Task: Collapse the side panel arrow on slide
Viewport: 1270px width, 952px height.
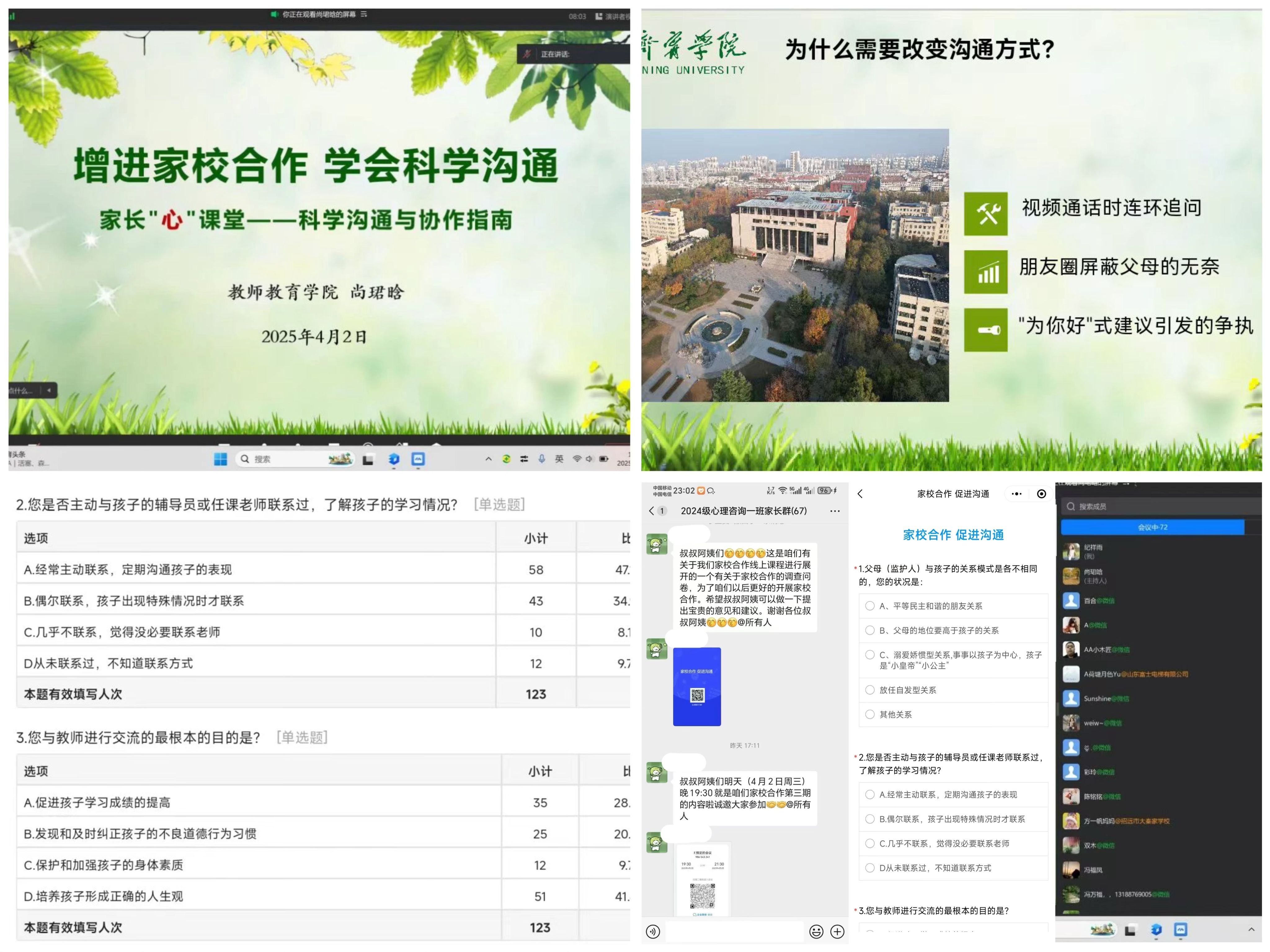Action: [49, 391]
